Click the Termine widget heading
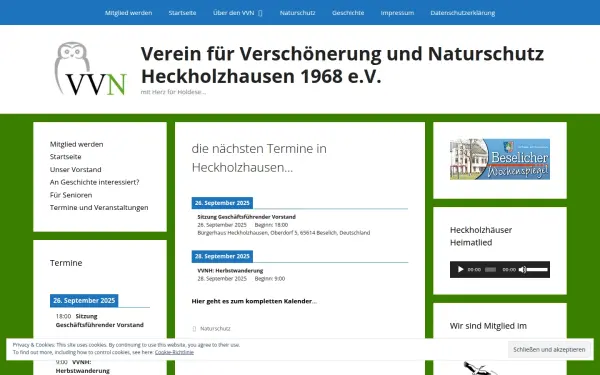The height and width of the screenshot is (375, 600). click(x=66, y=263)
